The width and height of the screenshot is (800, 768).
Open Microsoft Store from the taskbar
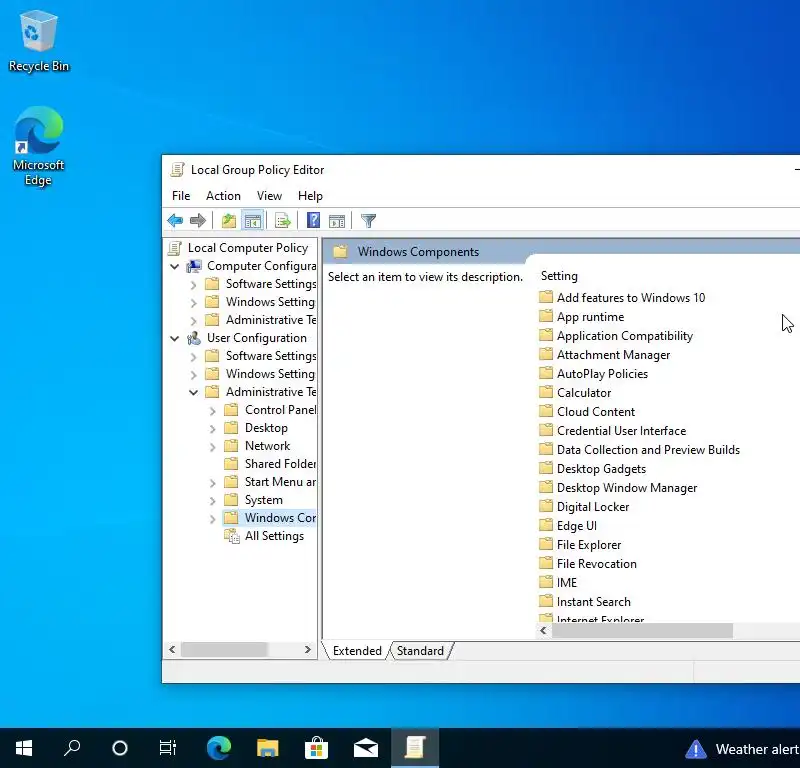[316, 749]
